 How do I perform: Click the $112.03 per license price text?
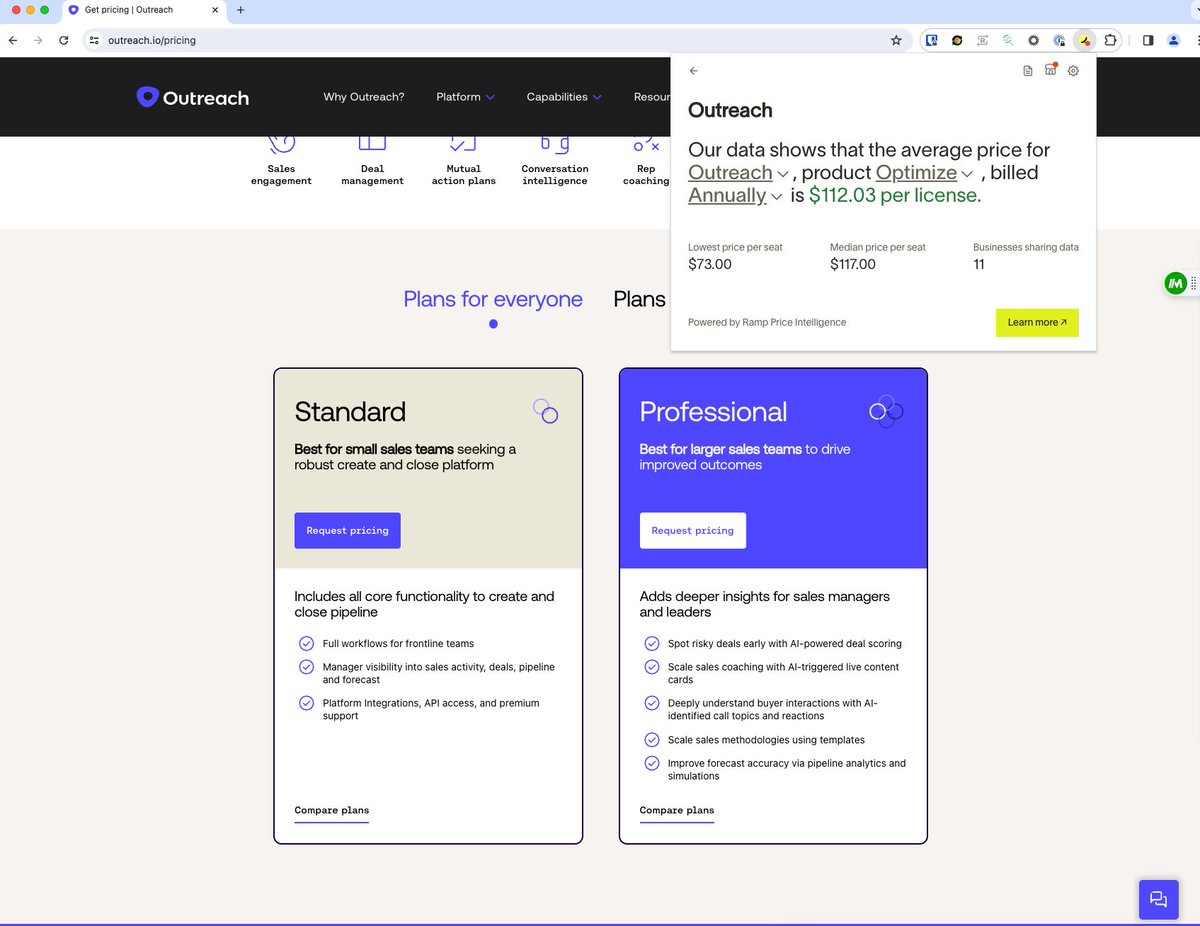[x=895, y=195]
